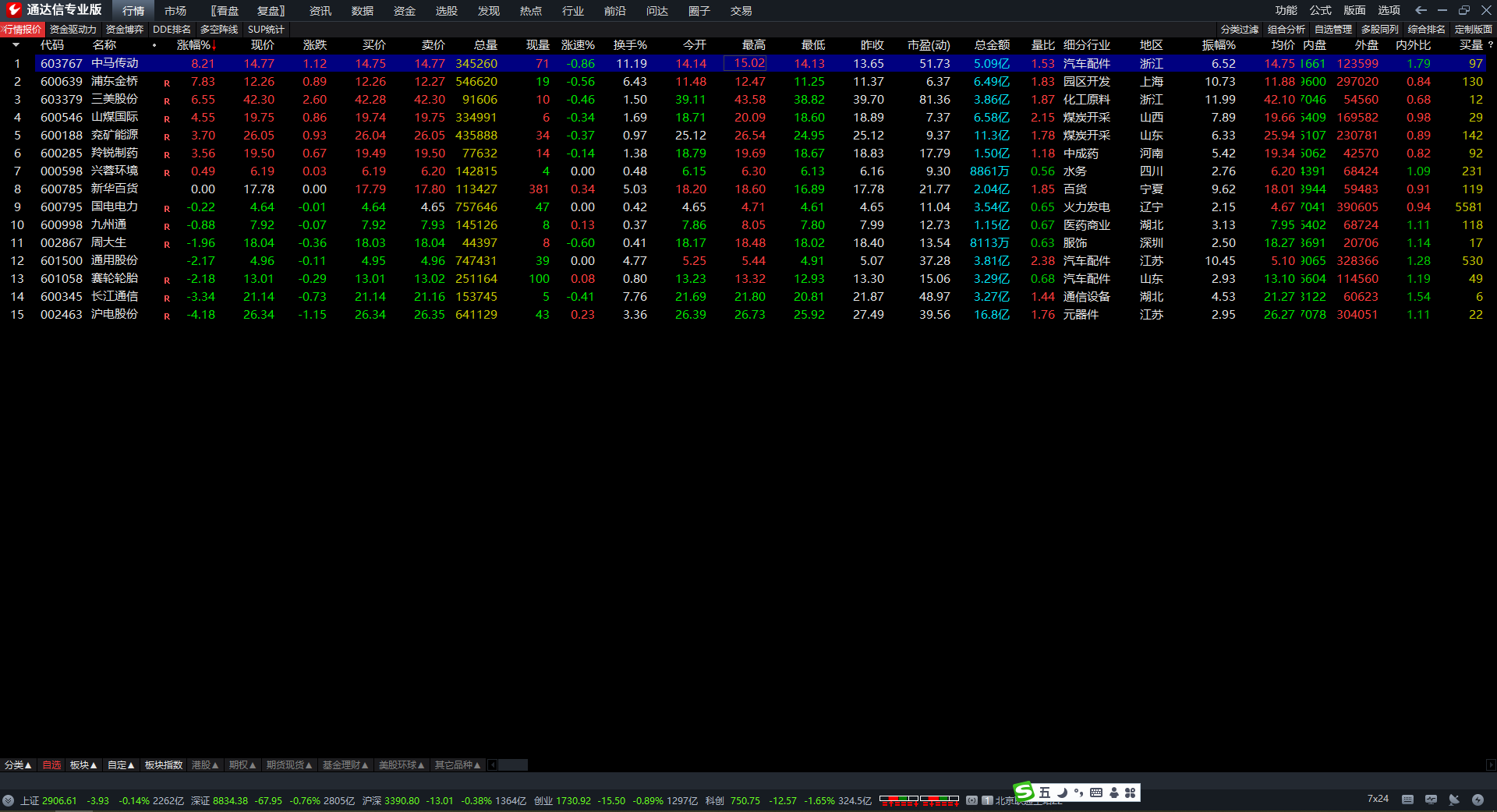Open the 资讯 top menu
This screenshot has height=812, width=1497.
[x=320, y=10]
